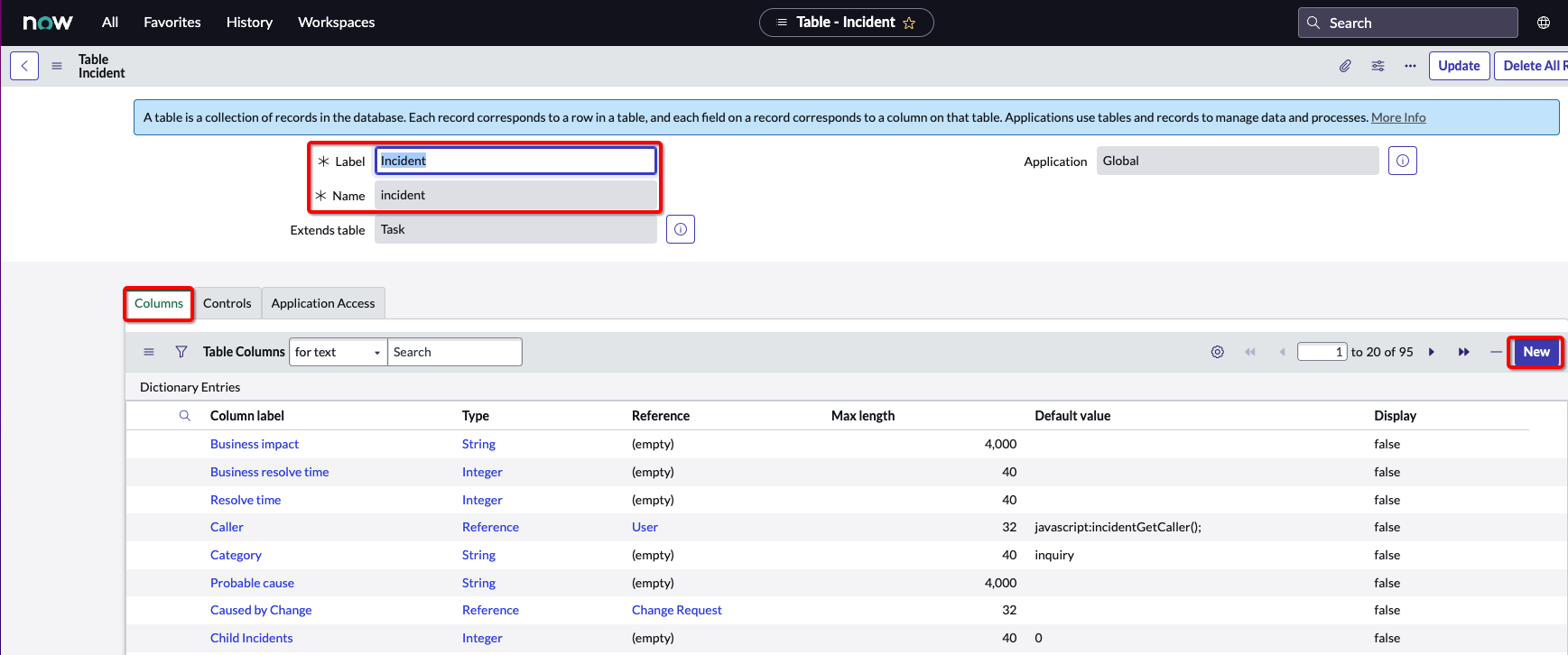This screenshot has height=655, width=1568.
Task: Click the global Search field
Action: point(1407,23)
